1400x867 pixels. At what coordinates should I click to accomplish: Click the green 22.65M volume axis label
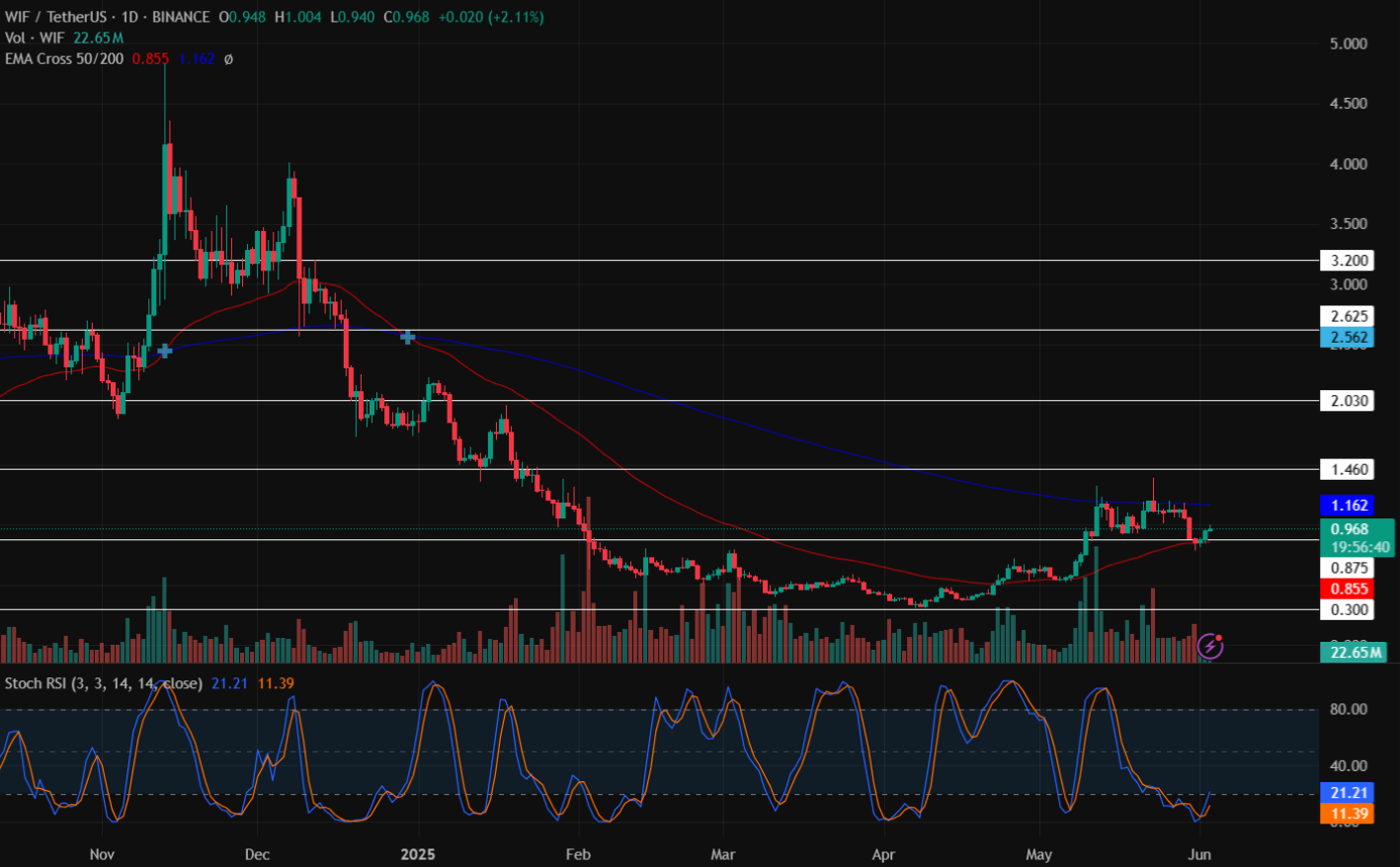[1353, 652]
